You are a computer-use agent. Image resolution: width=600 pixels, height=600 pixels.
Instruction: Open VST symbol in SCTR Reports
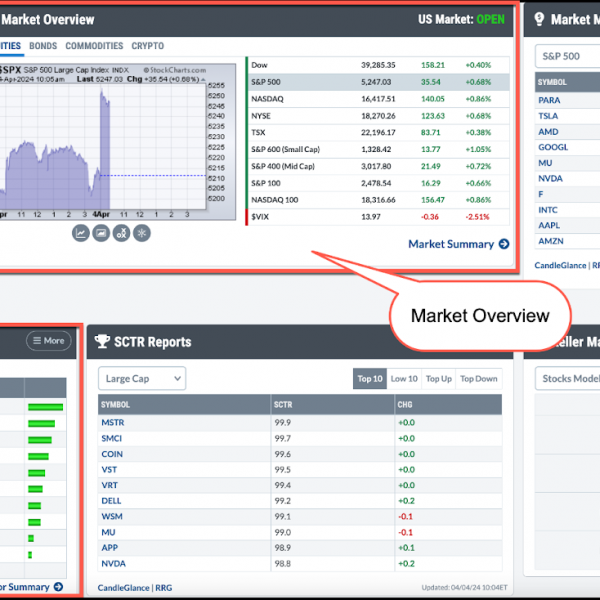point(109,470)
